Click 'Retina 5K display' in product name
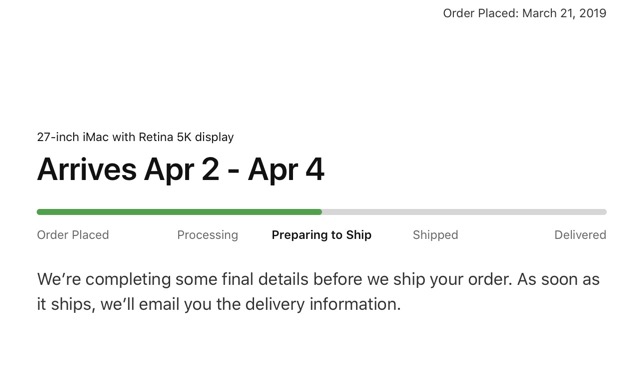Viewport: 641px width, 370px height. coord(186,137)
